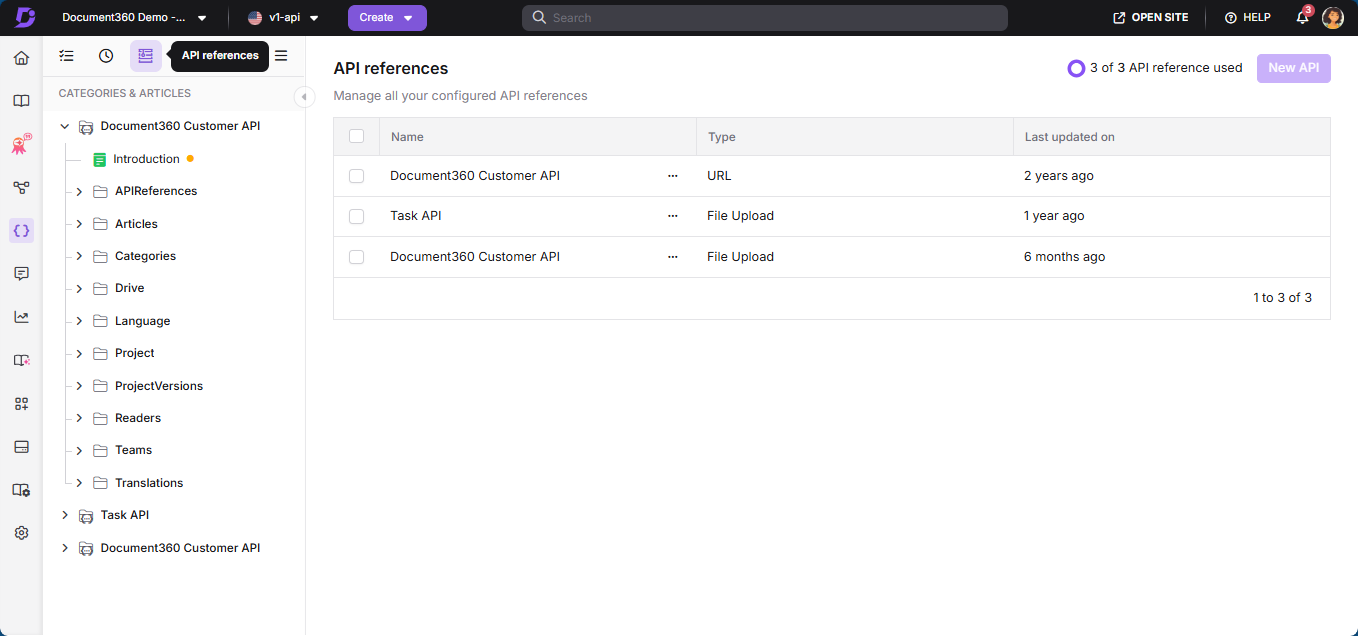Check the URL-type Document360 Customer API row
Viewport: 1358px width, 636px height.
[x=356, y=176]
